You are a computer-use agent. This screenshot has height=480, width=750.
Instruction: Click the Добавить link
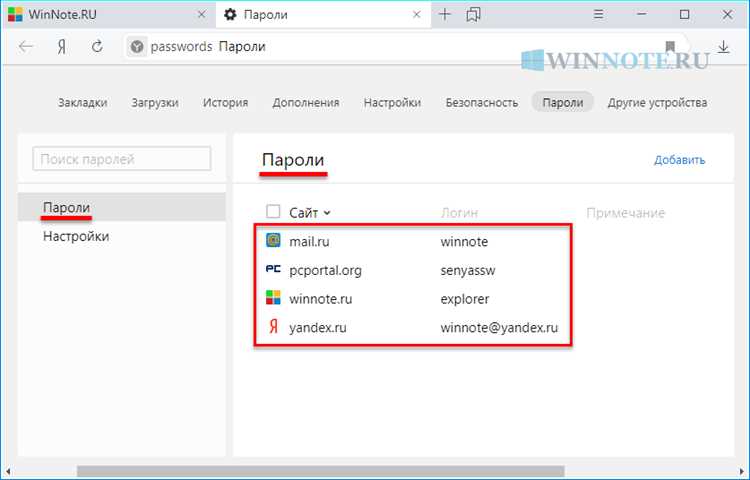pos(679,160)
